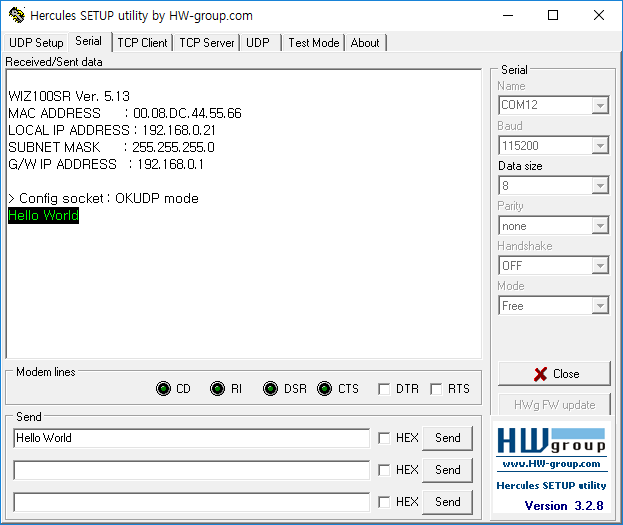
Task: Toggle the RTS checkbox
Action: point(436,389)
